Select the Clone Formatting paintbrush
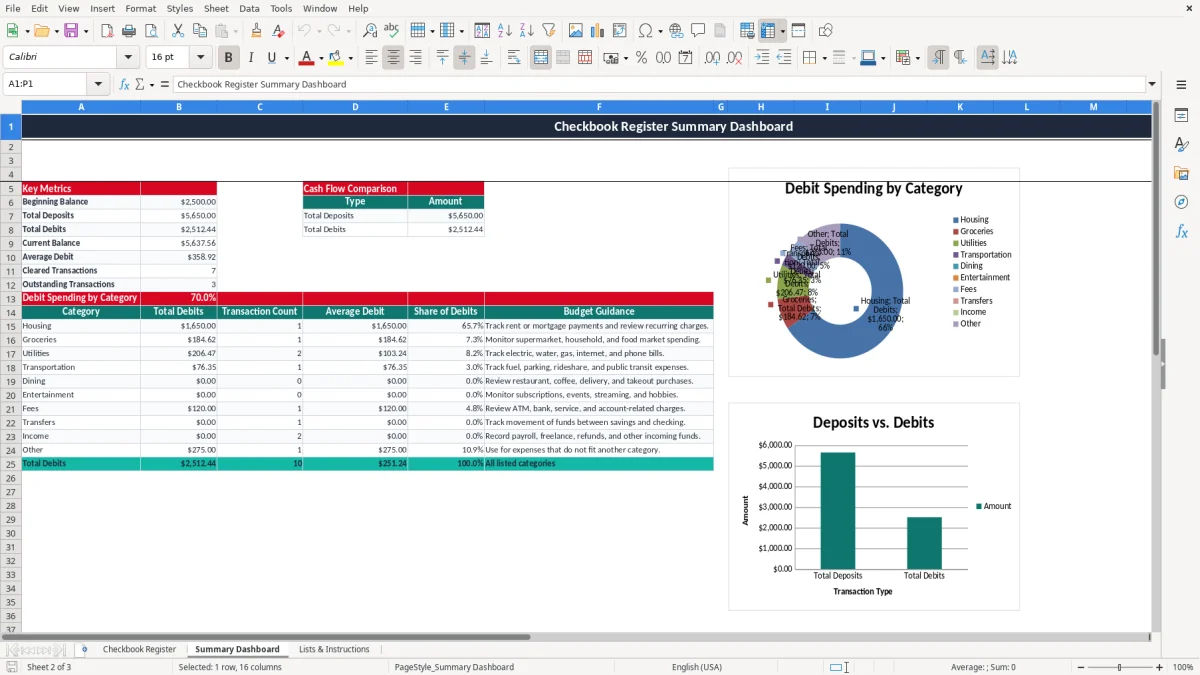Screen dimensions: 1200x675 click(x=257, y=31)
